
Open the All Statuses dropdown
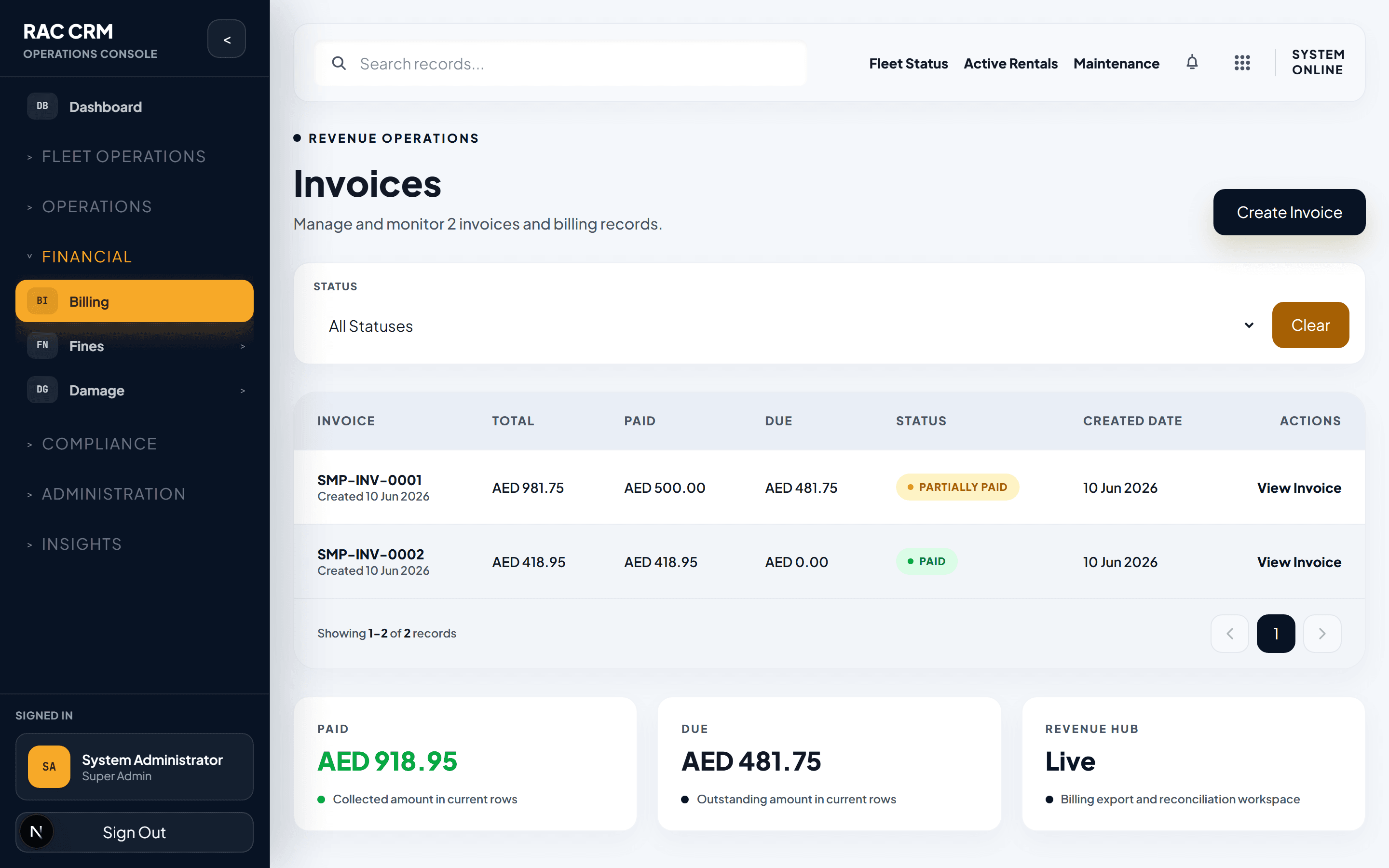tap(788, 326)
